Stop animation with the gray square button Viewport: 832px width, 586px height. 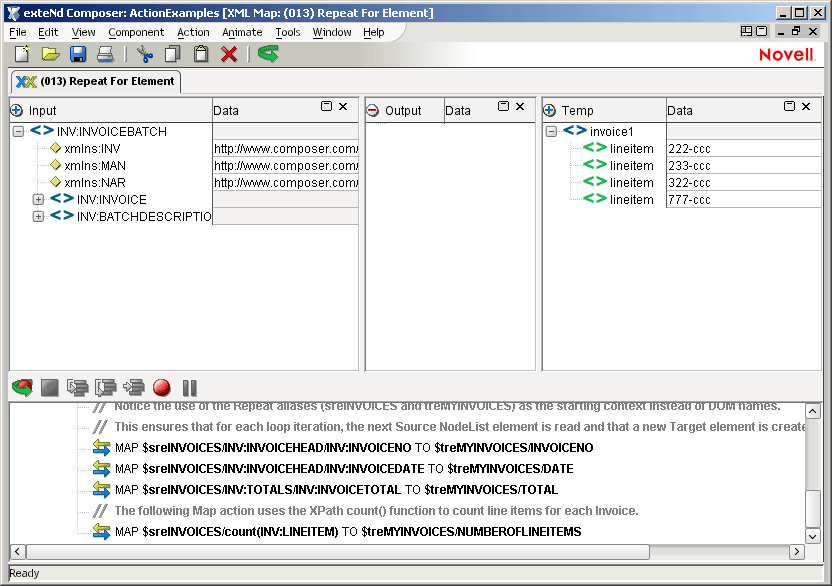(x=50, y=387)
